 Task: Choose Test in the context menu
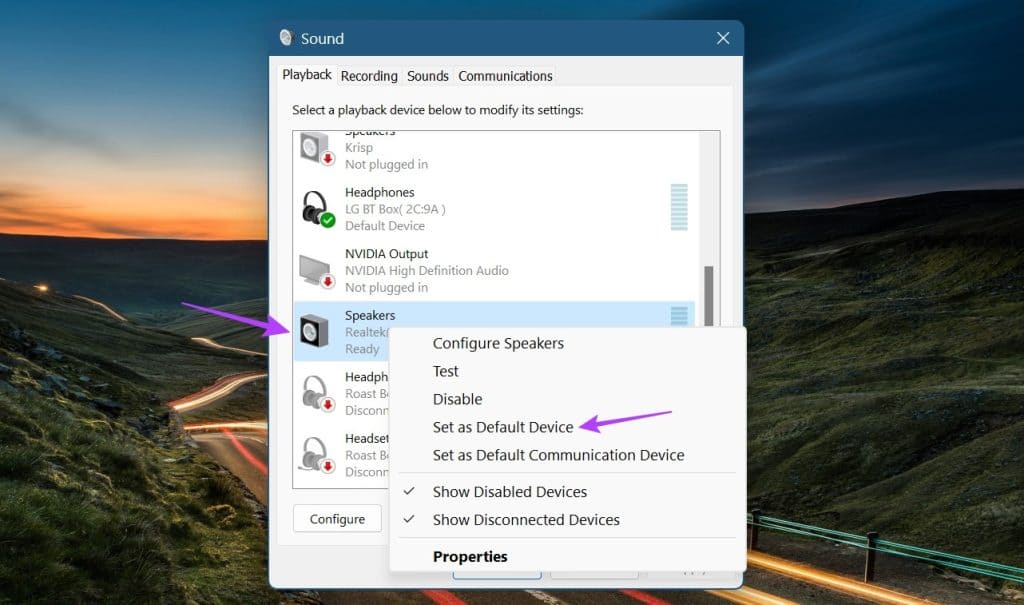point(568,371)
